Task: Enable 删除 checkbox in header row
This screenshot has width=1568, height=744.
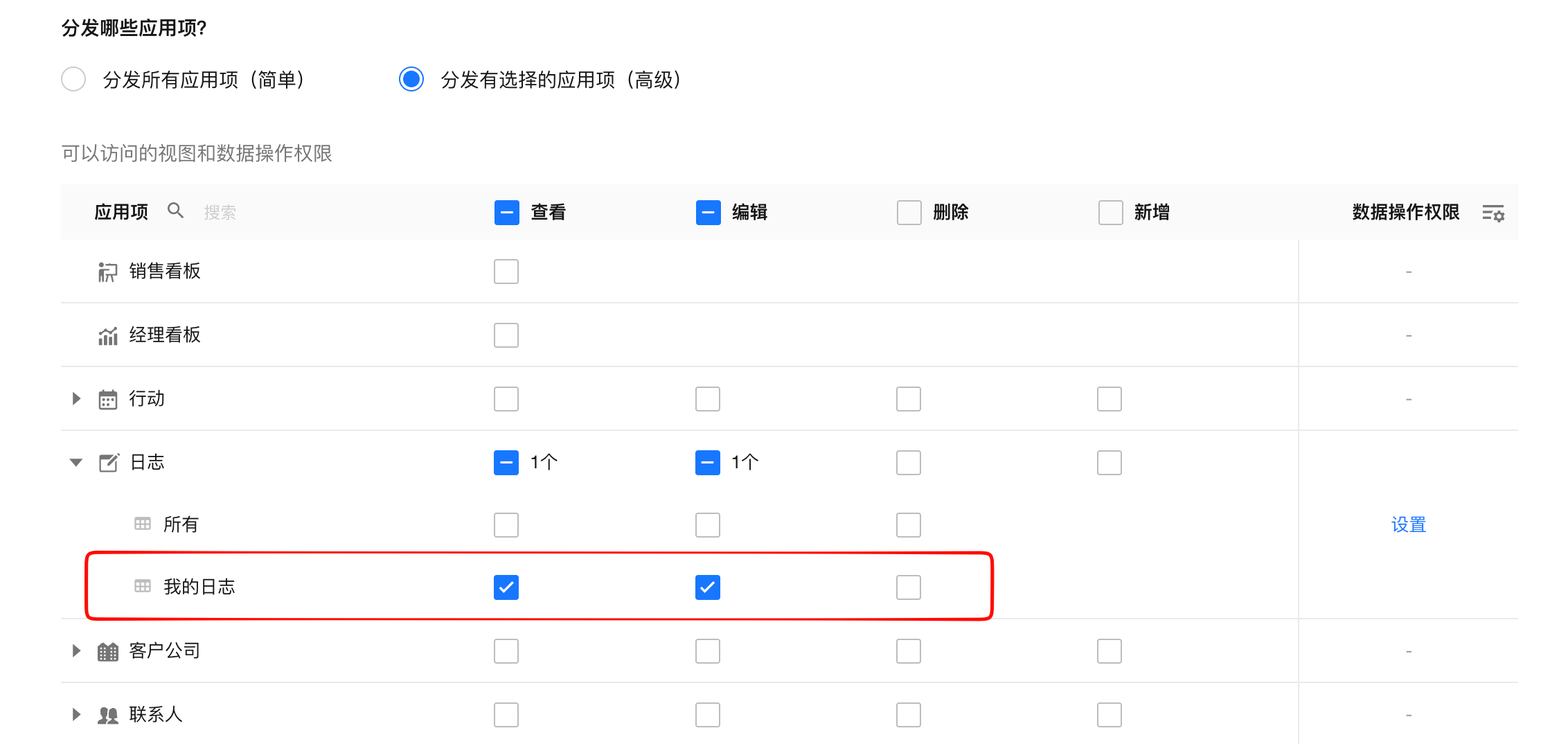Action: (909, 213)
